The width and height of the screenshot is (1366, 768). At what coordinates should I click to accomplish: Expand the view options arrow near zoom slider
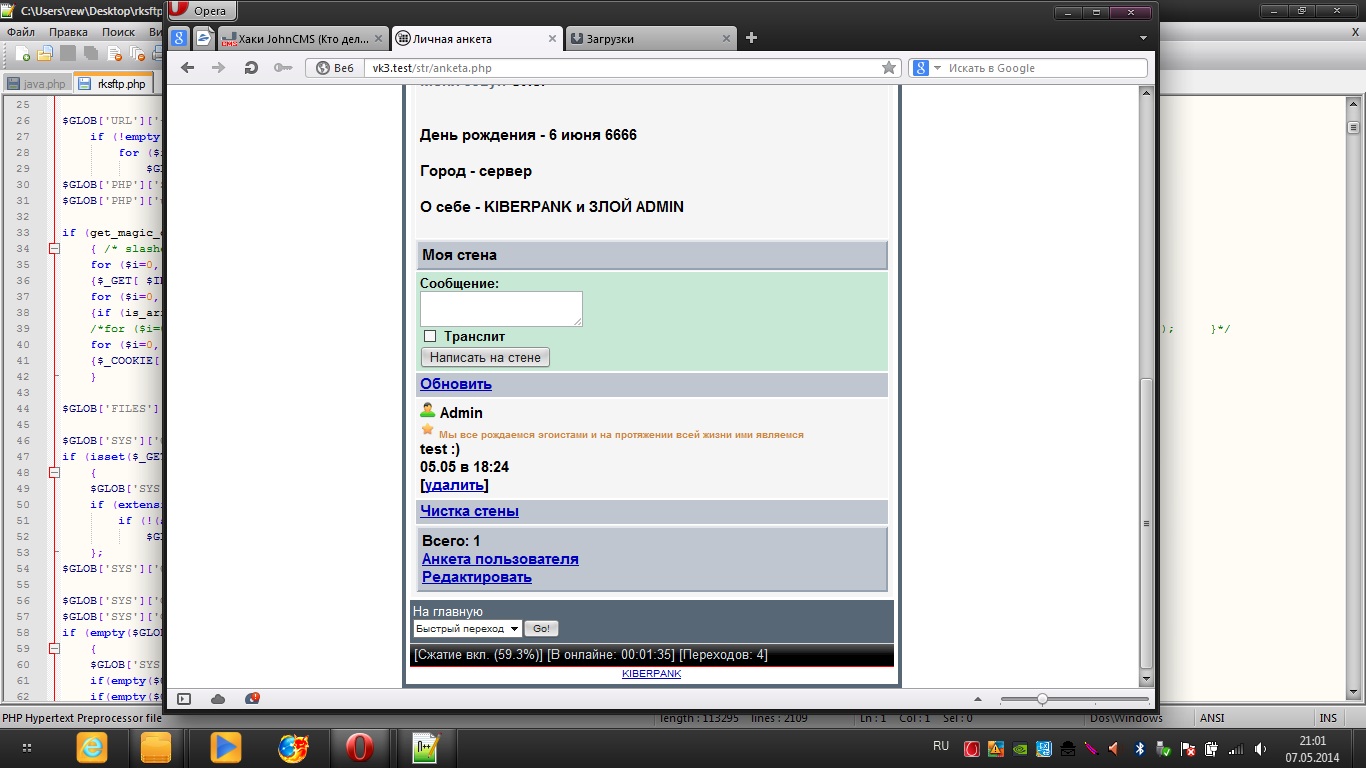(x=978, y=699)
